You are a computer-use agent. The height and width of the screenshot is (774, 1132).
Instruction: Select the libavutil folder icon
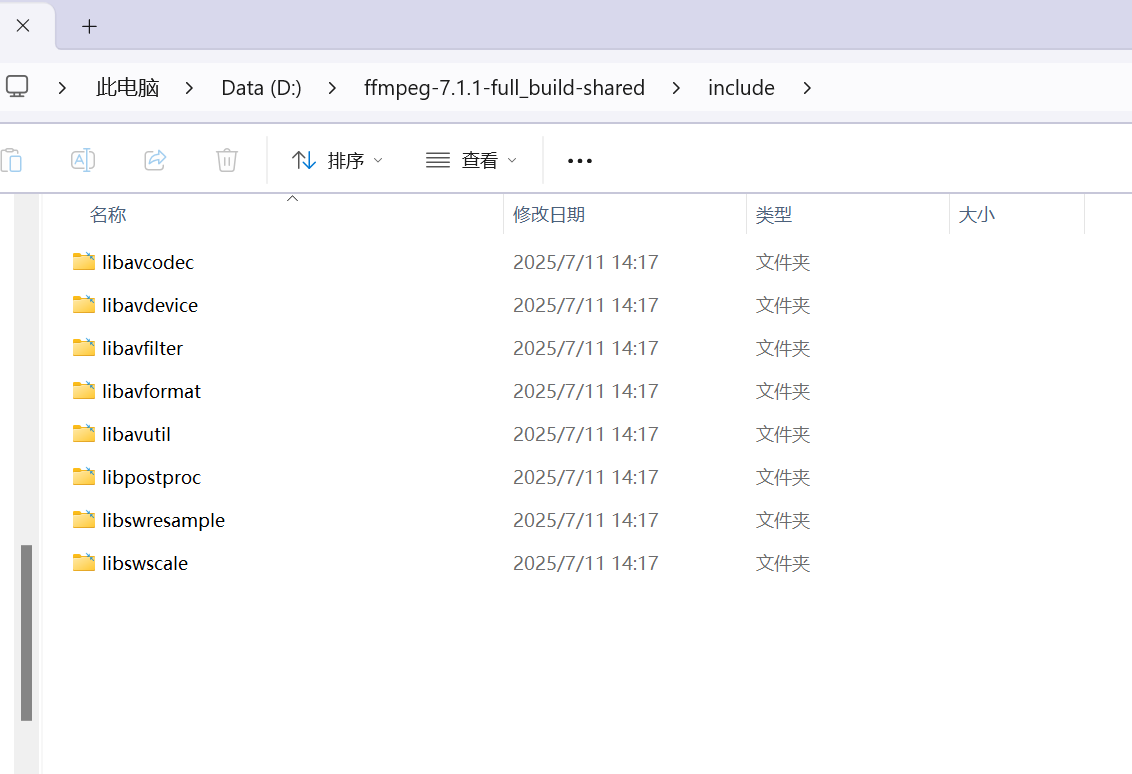[x=84, y=433]
